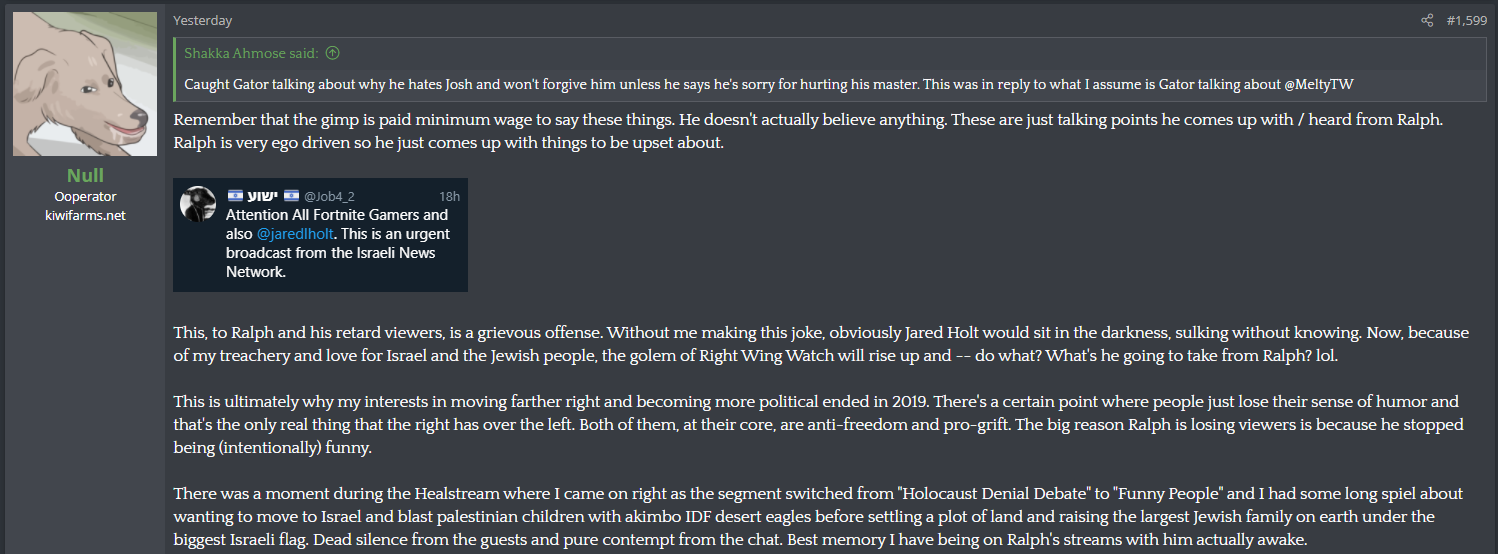Screen dimensions: 1498x554
Task: Click the "18h" timestamp in the tweet
Action: coord(449,196)
